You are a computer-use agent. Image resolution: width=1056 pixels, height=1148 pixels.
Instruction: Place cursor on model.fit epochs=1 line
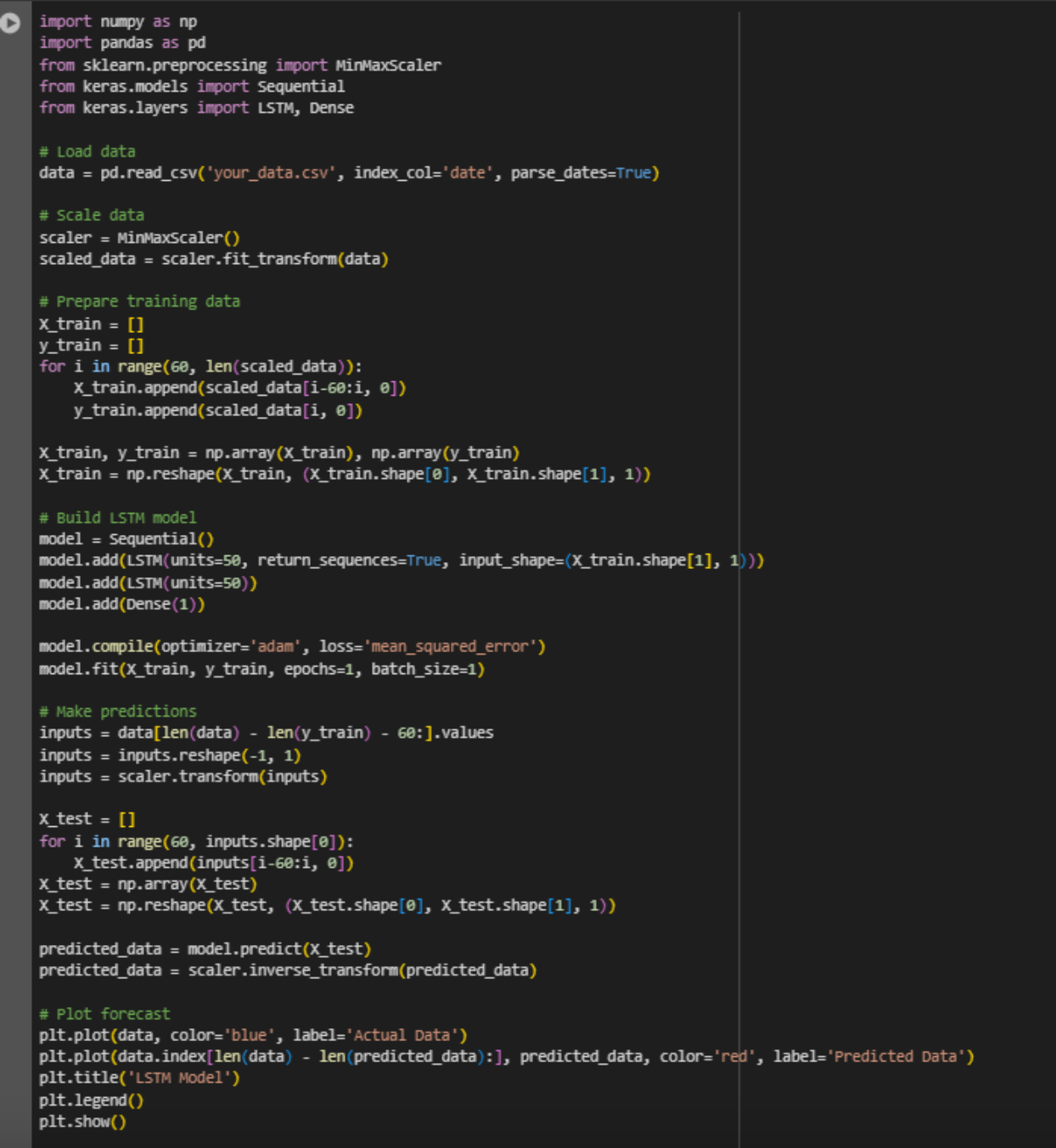tap(261, 669)
